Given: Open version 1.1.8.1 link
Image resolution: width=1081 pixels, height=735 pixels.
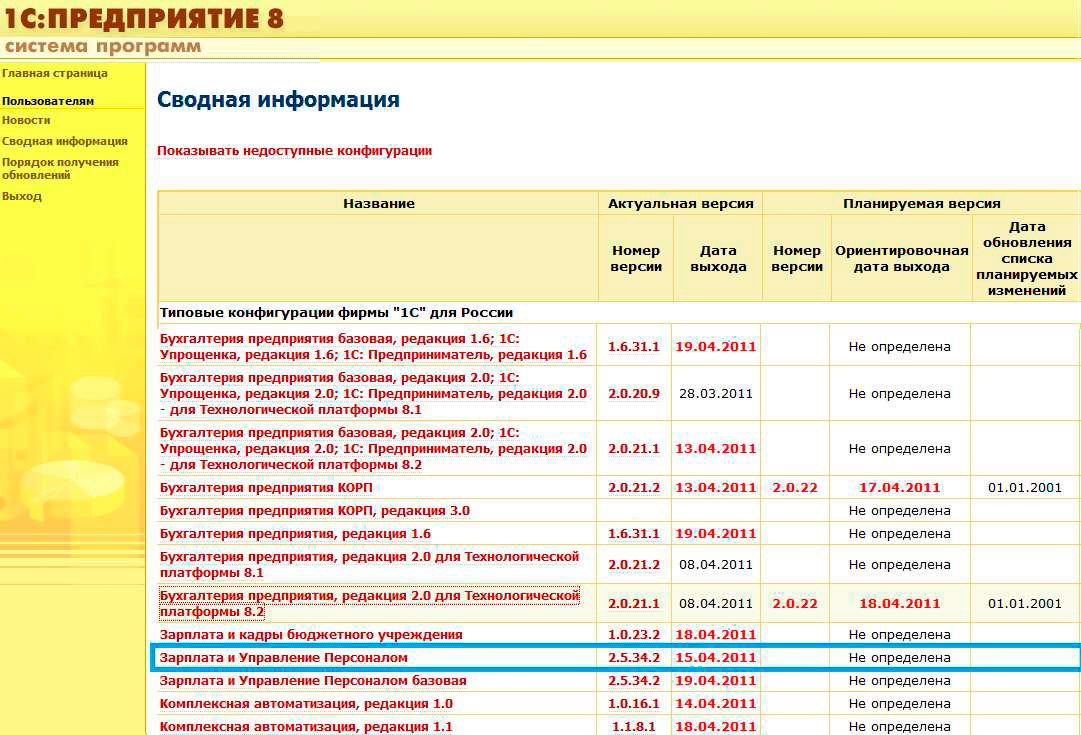Looking at the screenshot, I should (634, 727).
